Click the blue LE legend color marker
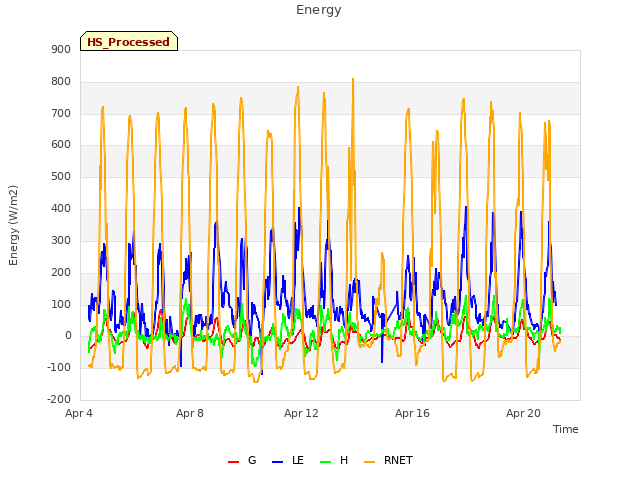Image resolution: width=640 pixels, height=480 pixels. [277, 462]
